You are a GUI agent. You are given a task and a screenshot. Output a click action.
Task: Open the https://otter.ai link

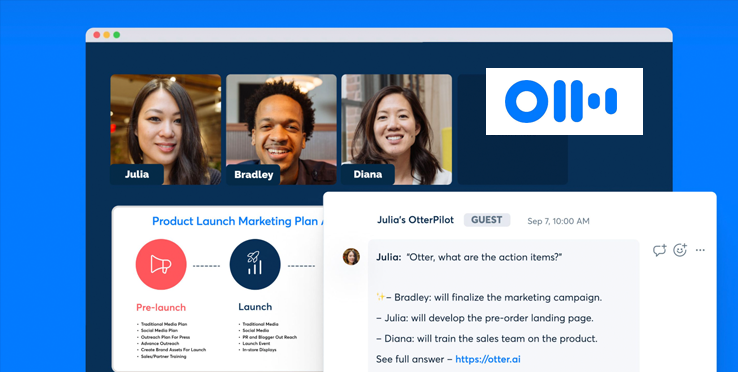488,359
